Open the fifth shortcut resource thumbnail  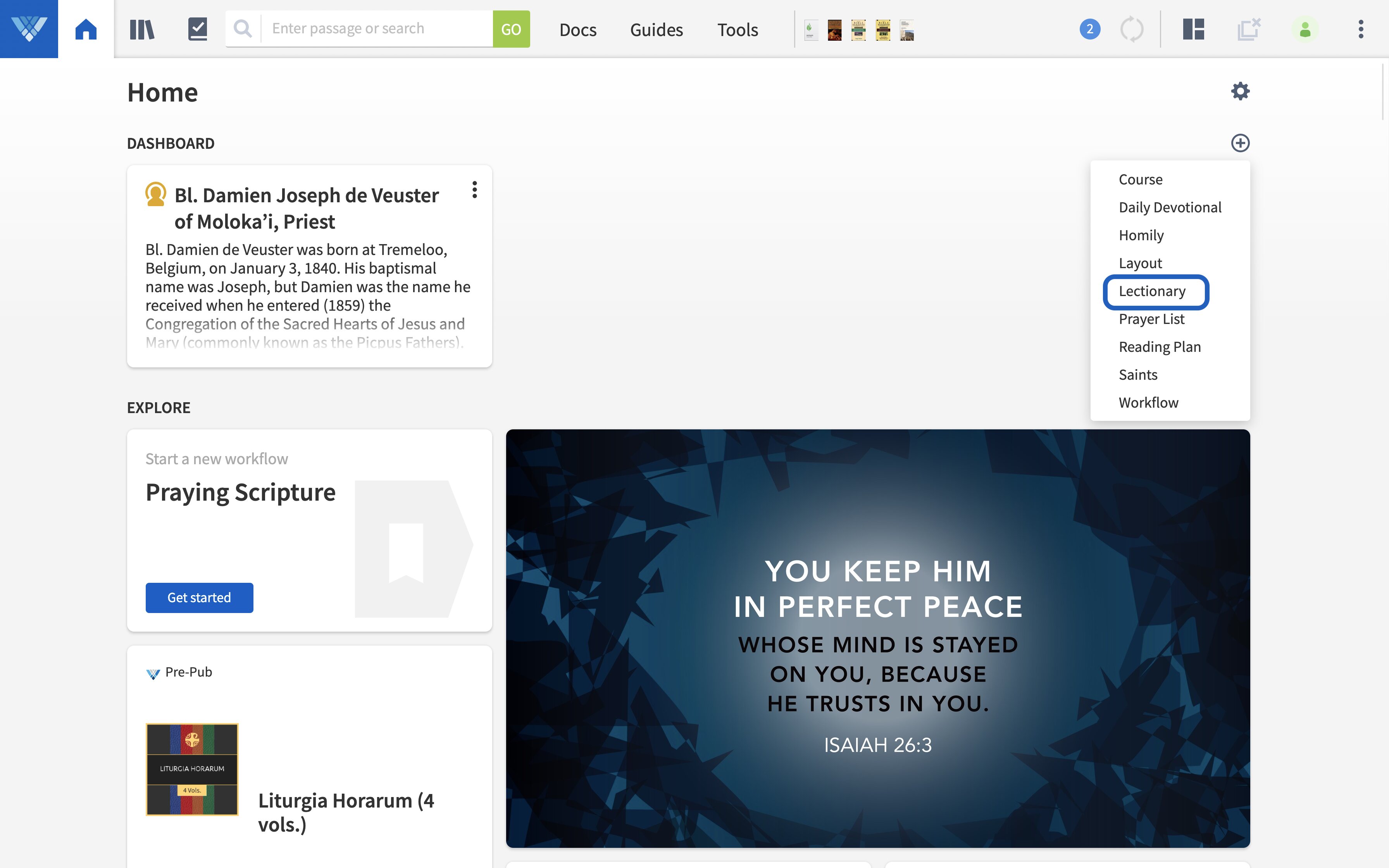click(x=907, y=30)
